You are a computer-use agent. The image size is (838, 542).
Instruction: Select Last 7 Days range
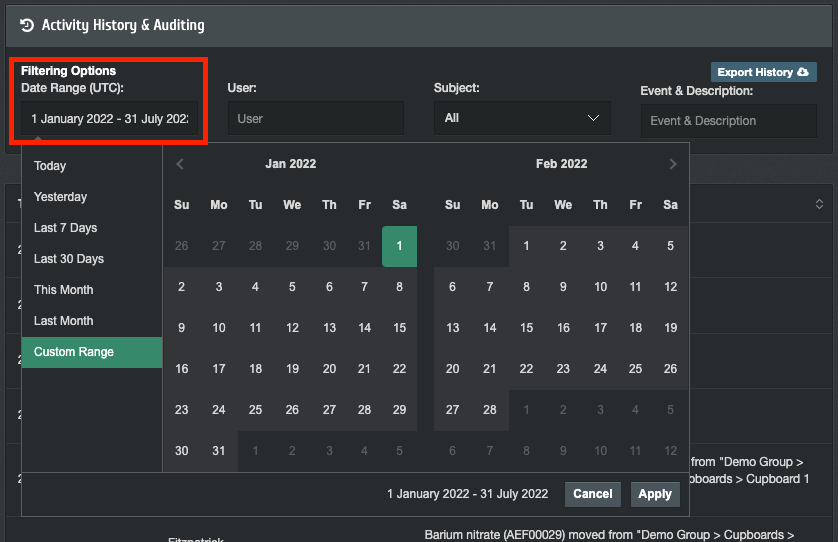pos(92,228)
